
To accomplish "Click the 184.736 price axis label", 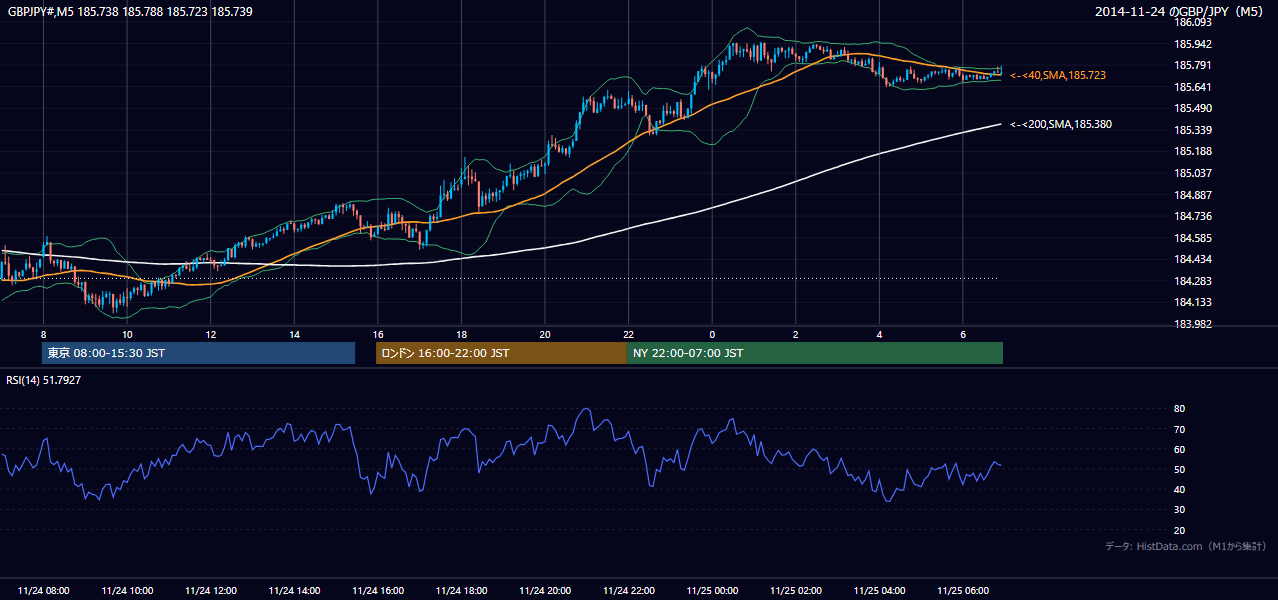I will (1193, 216).
